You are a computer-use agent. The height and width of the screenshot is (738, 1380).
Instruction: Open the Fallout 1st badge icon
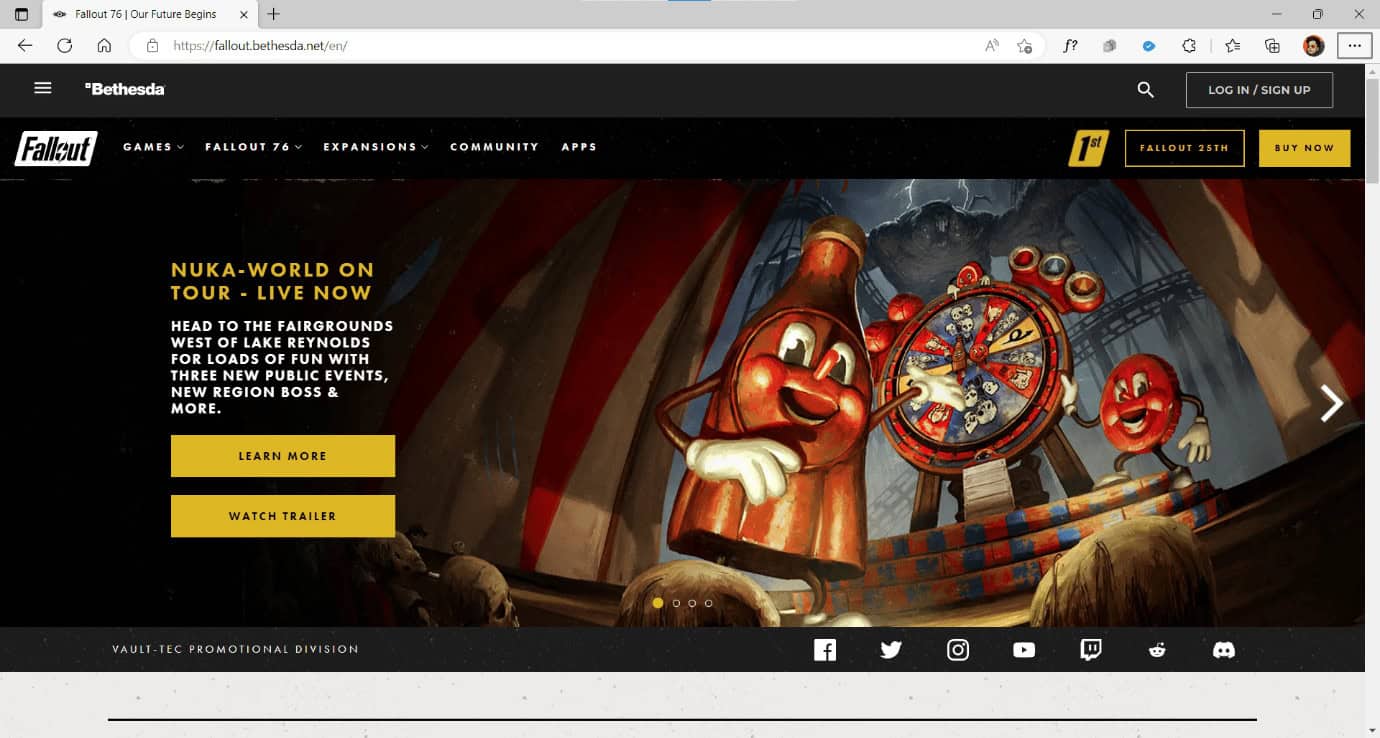tap(1088, 148)
